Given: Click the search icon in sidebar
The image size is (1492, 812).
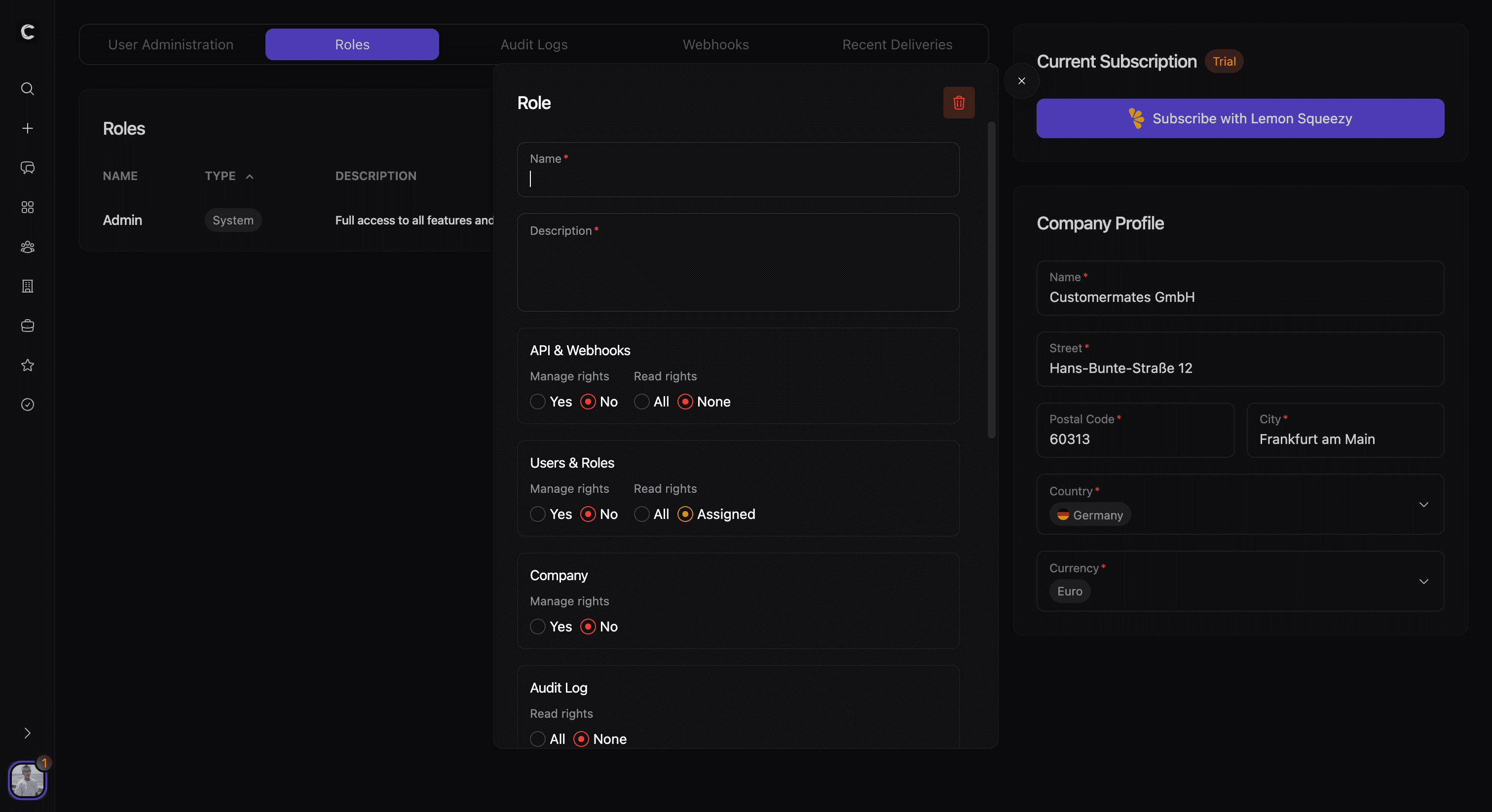Looking at the screenshot, I should pyautogui.click(x=27, y=89).
